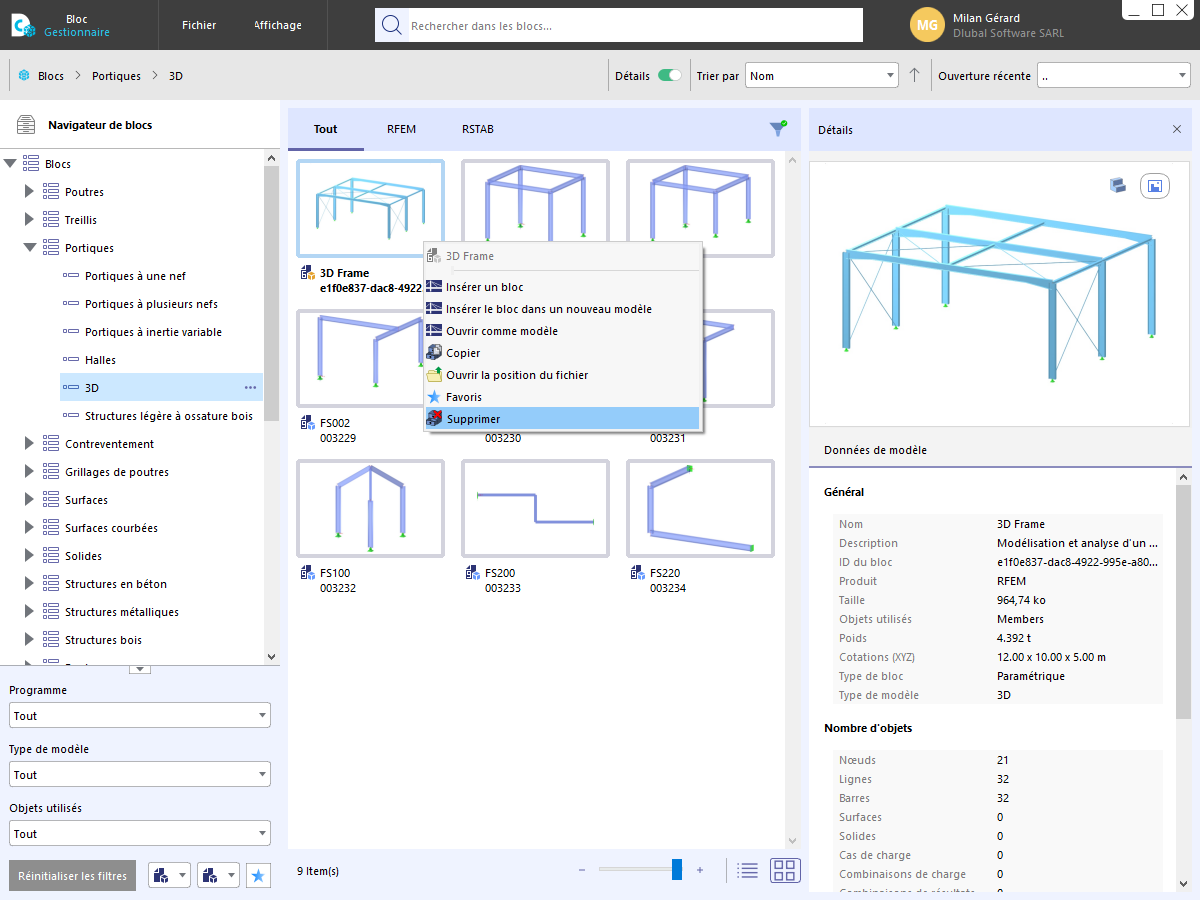Select the 3D Frame block thumbnail

pyautogui.click(x=371, y=209)
